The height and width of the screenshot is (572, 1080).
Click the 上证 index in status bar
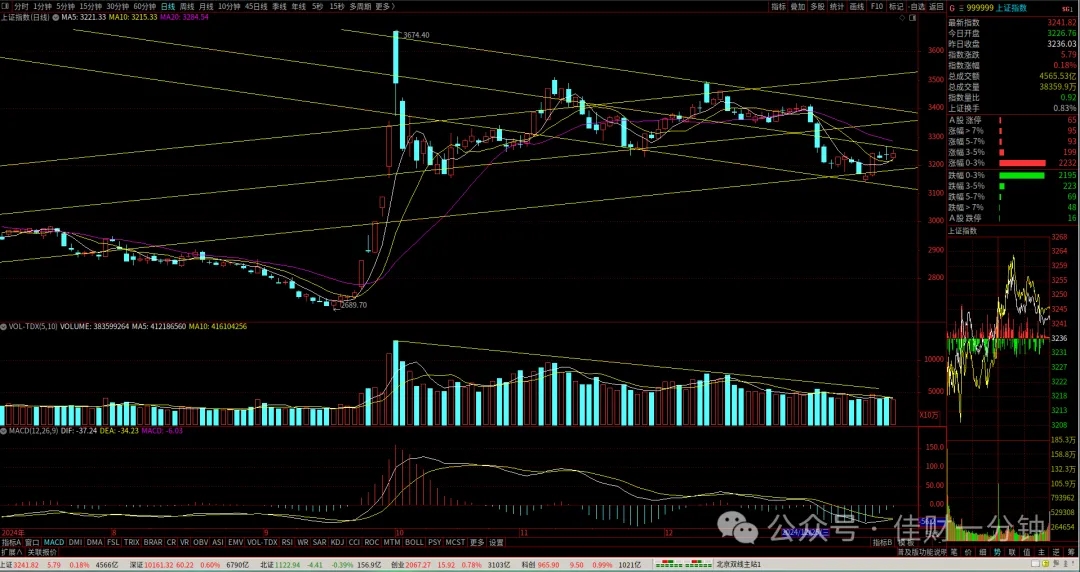point(8,564)
